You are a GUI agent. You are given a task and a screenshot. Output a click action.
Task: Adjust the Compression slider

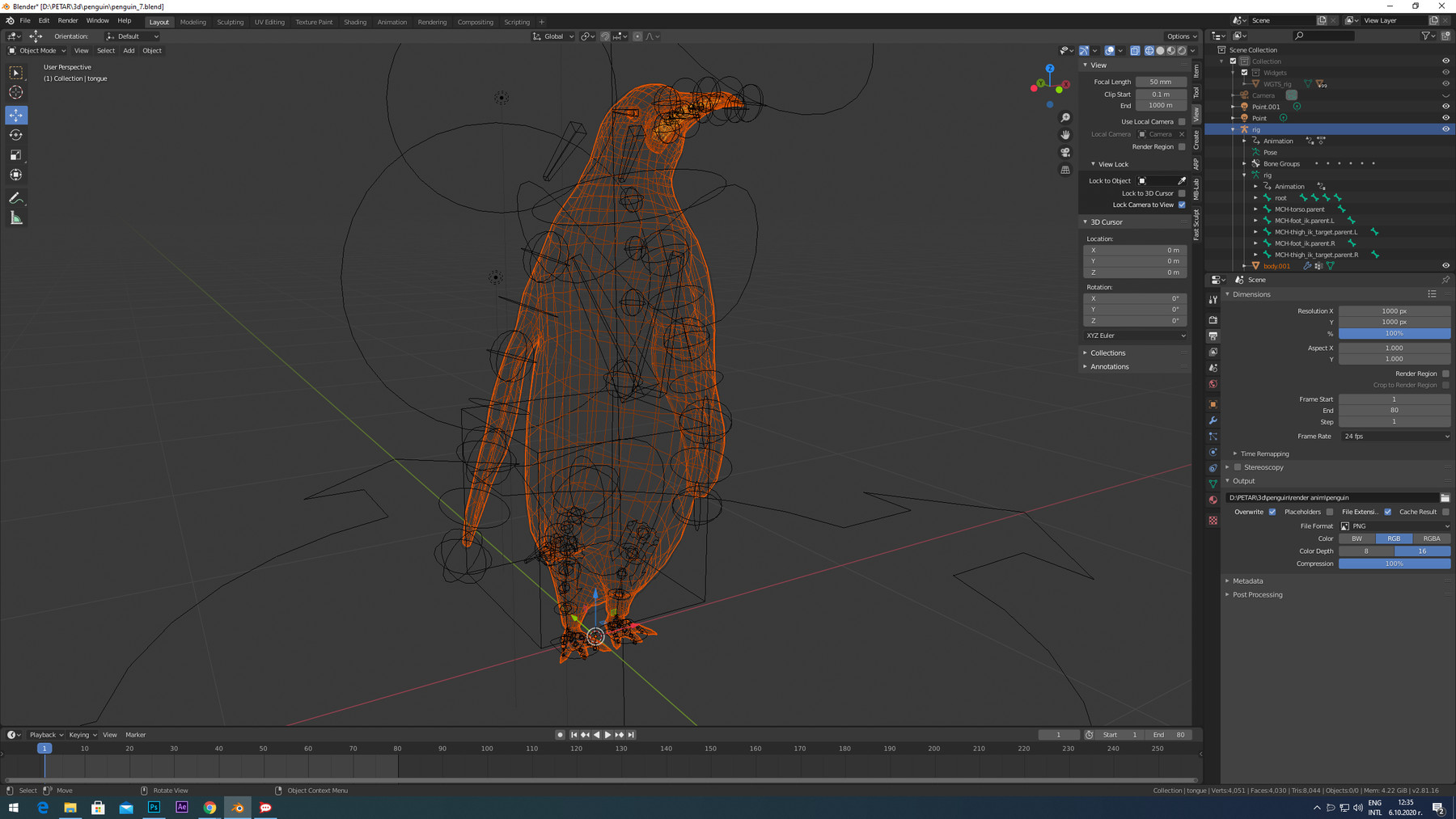(1395, 564)
